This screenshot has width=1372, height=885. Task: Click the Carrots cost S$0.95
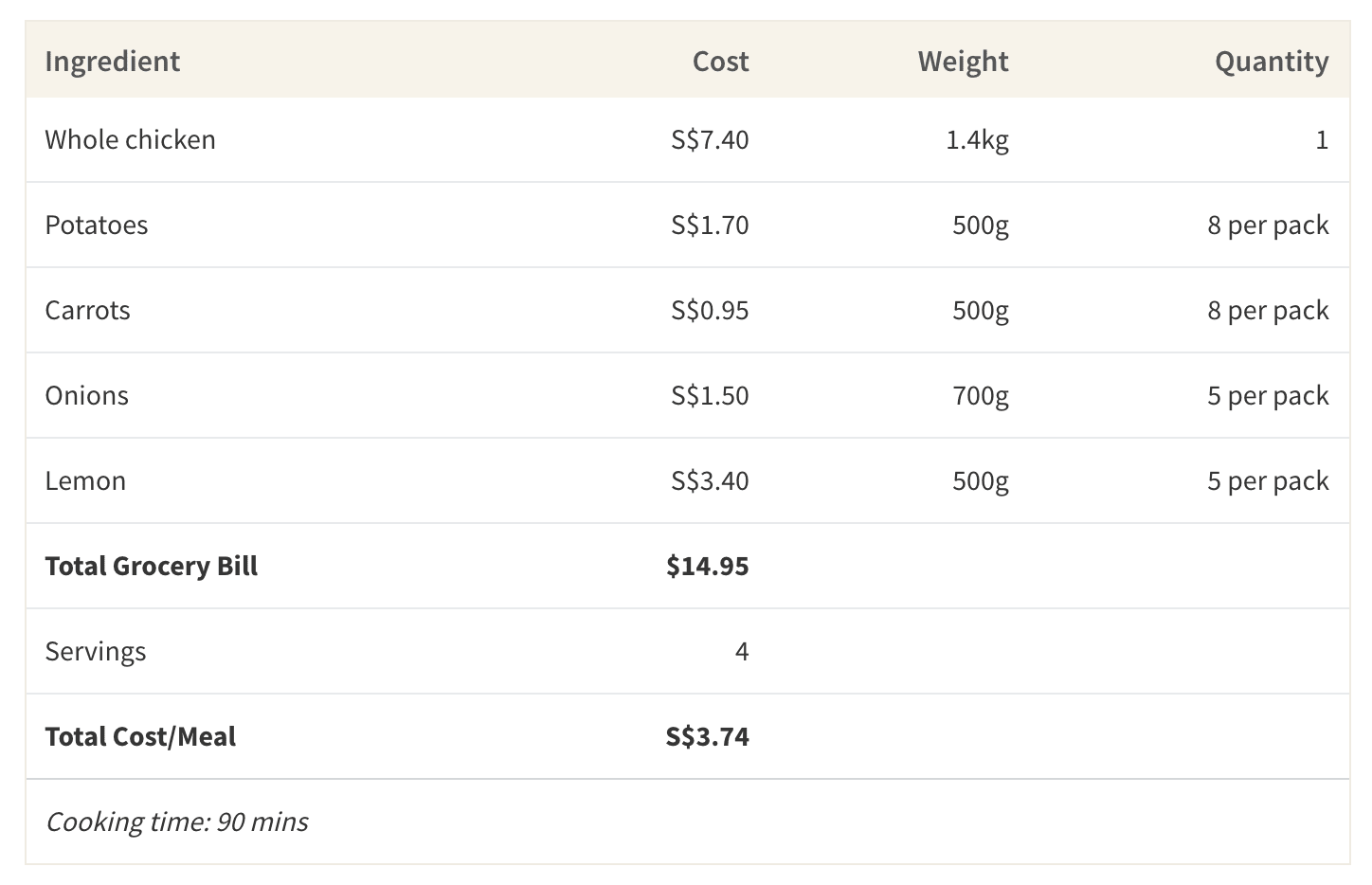[x=710, y=311]
